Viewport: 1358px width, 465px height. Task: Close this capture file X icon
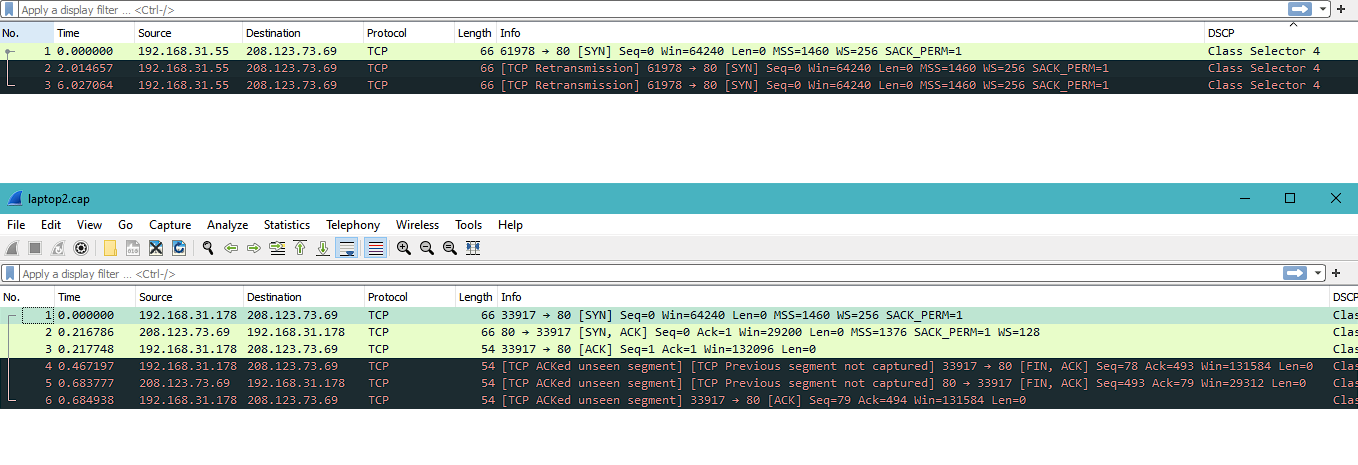pyautogui.click(x=156, y=248)
